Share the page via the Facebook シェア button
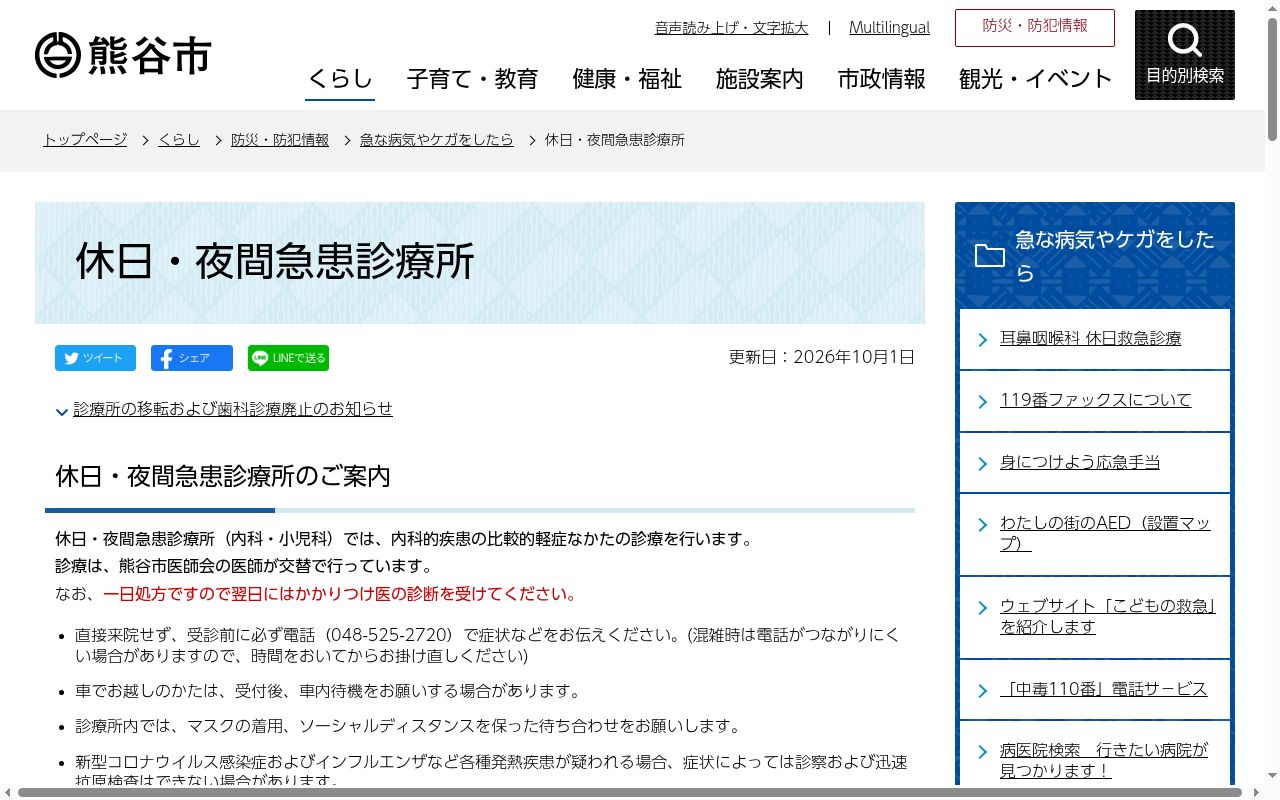Screen dimensions: 1280x800 click(192, 358)
